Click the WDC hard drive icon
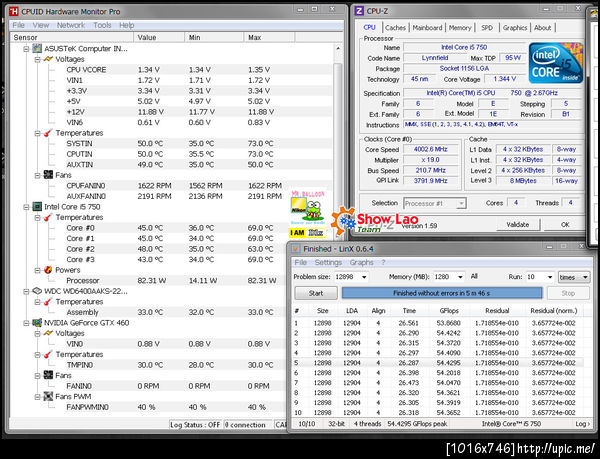The width and height of the screenshot is (600, 459). point(37,291)
